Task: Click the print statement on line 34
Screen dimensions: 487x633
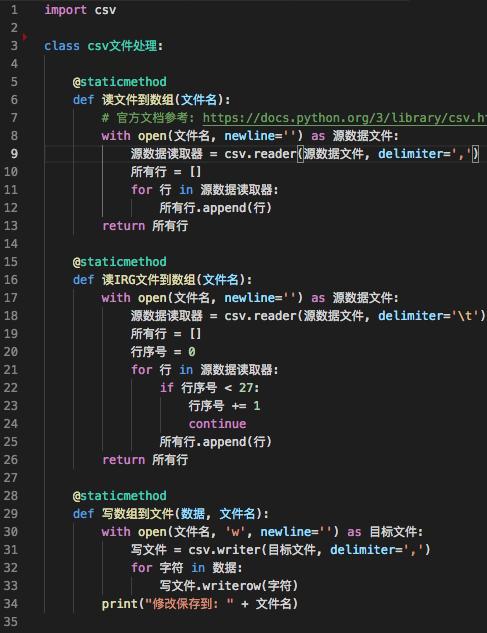Action: click(199, 604)
